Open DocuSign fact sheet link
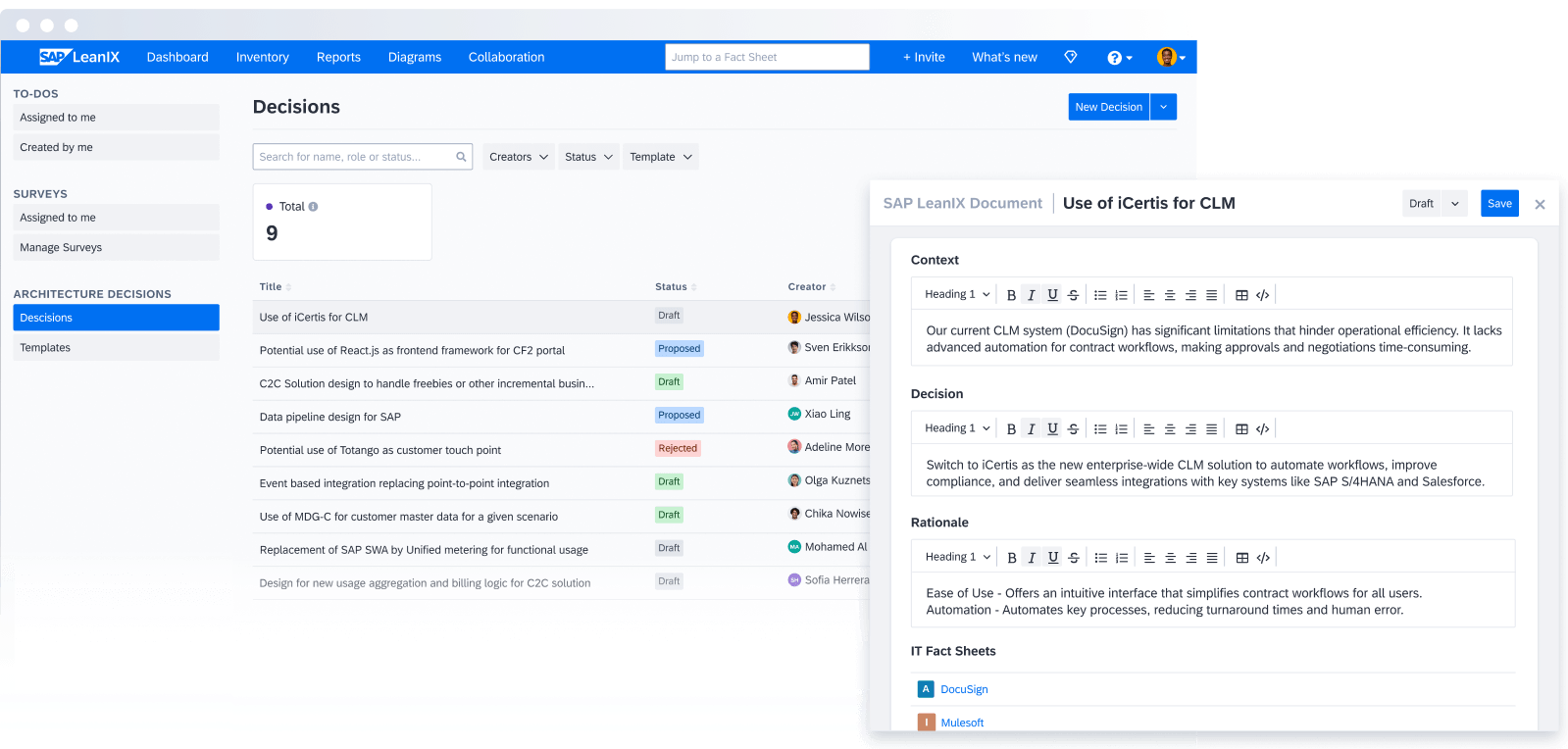Viewport: 1568px width, 749px height. pyautogui.click(x=964, y=689)
